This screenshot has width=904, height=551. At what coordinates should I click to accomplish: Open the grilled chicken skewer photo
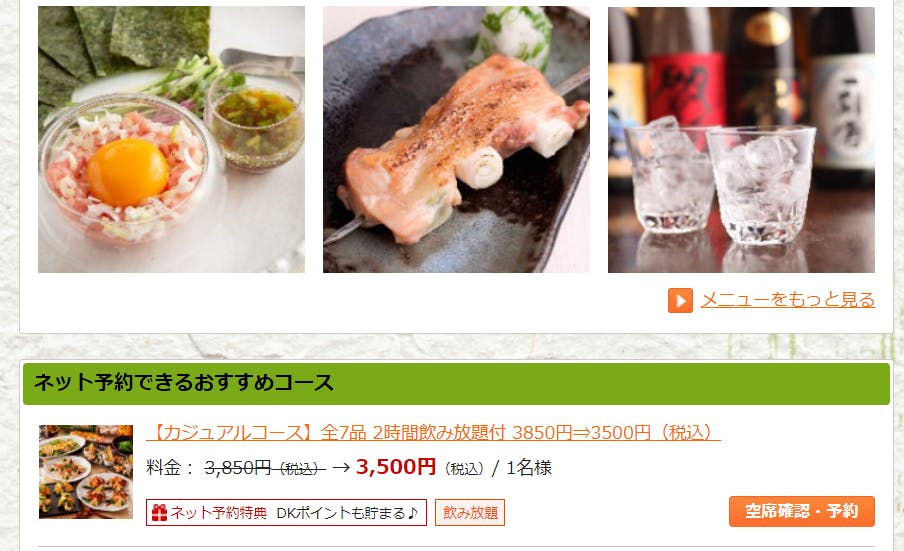pos(456,139)
